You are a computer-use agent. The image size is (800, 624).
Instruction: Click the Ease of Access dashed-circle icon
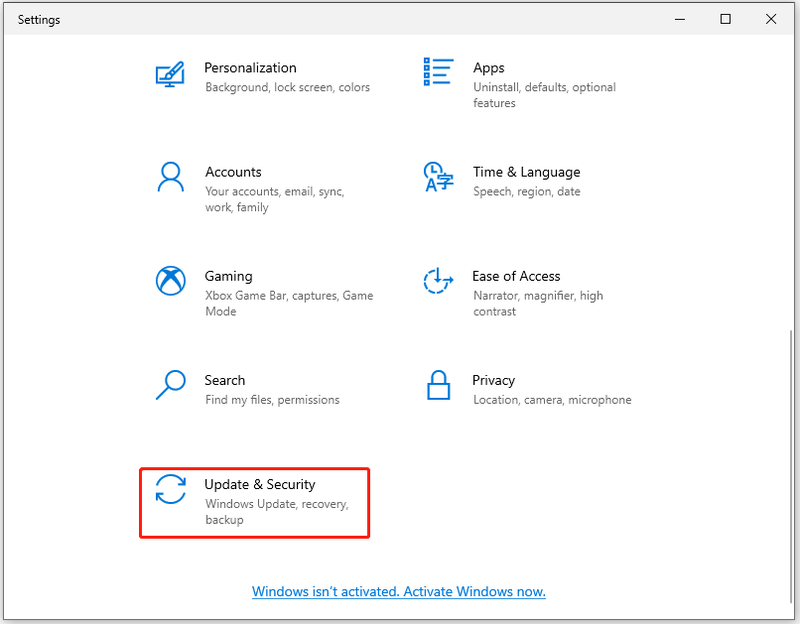coord(438,281)
